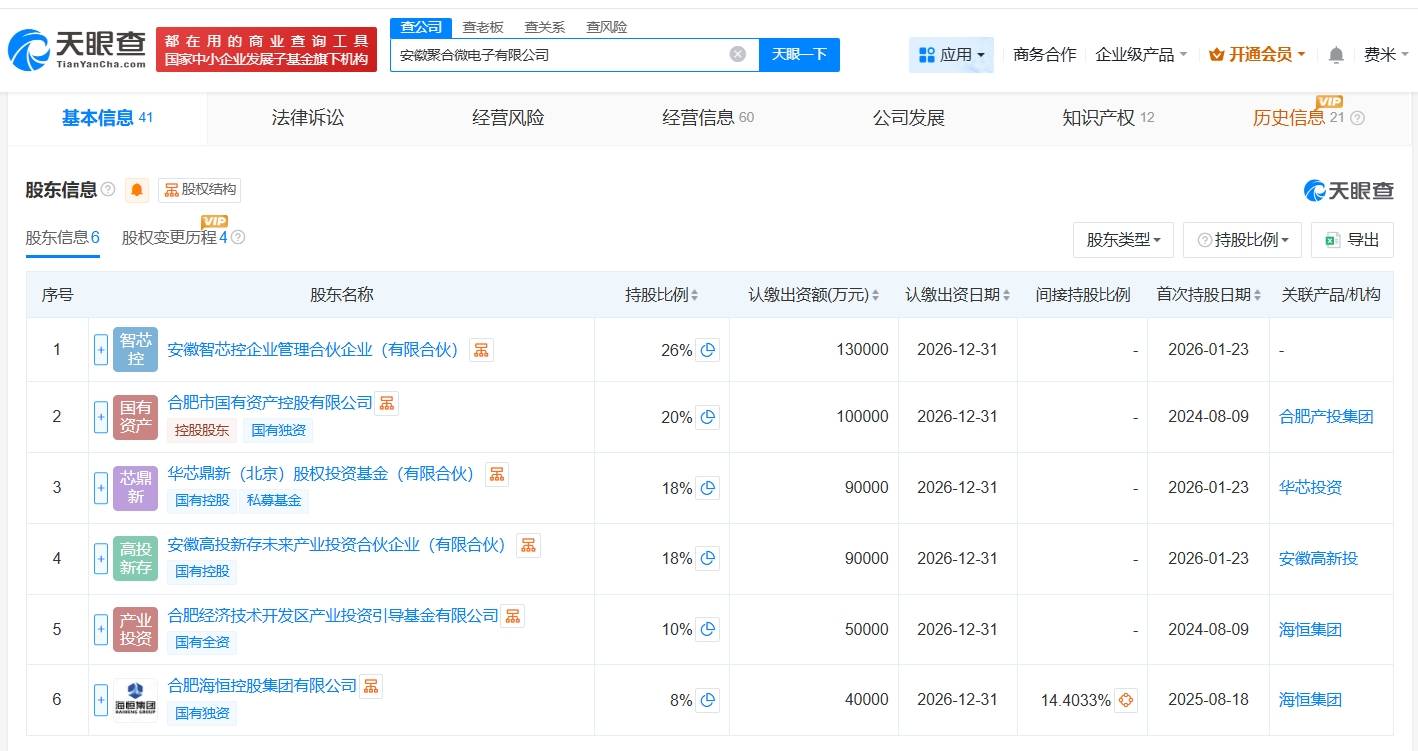Screen dimensions: 1418x751
Task: Click the indirect holding icon beside 14.4033%
Action: (x=1127, y=700)
